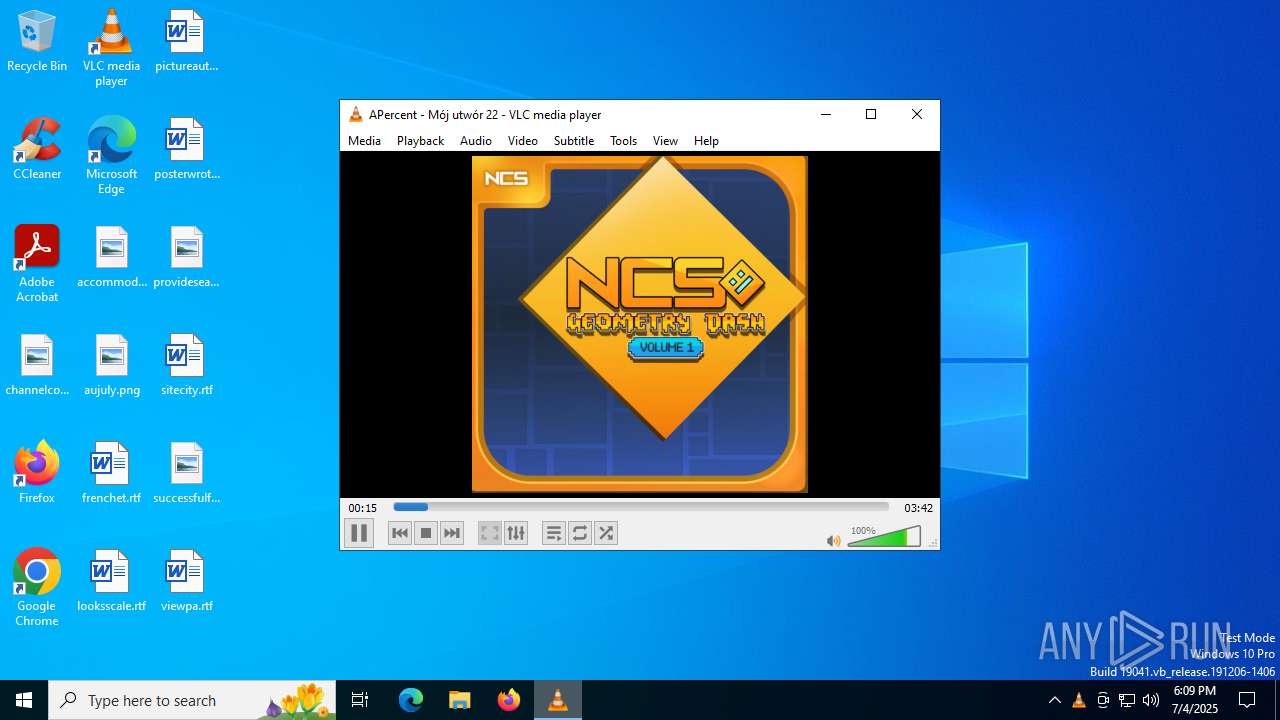Select the accommod... image file
Screen dimensions: 1280x720
coord(111,257)
